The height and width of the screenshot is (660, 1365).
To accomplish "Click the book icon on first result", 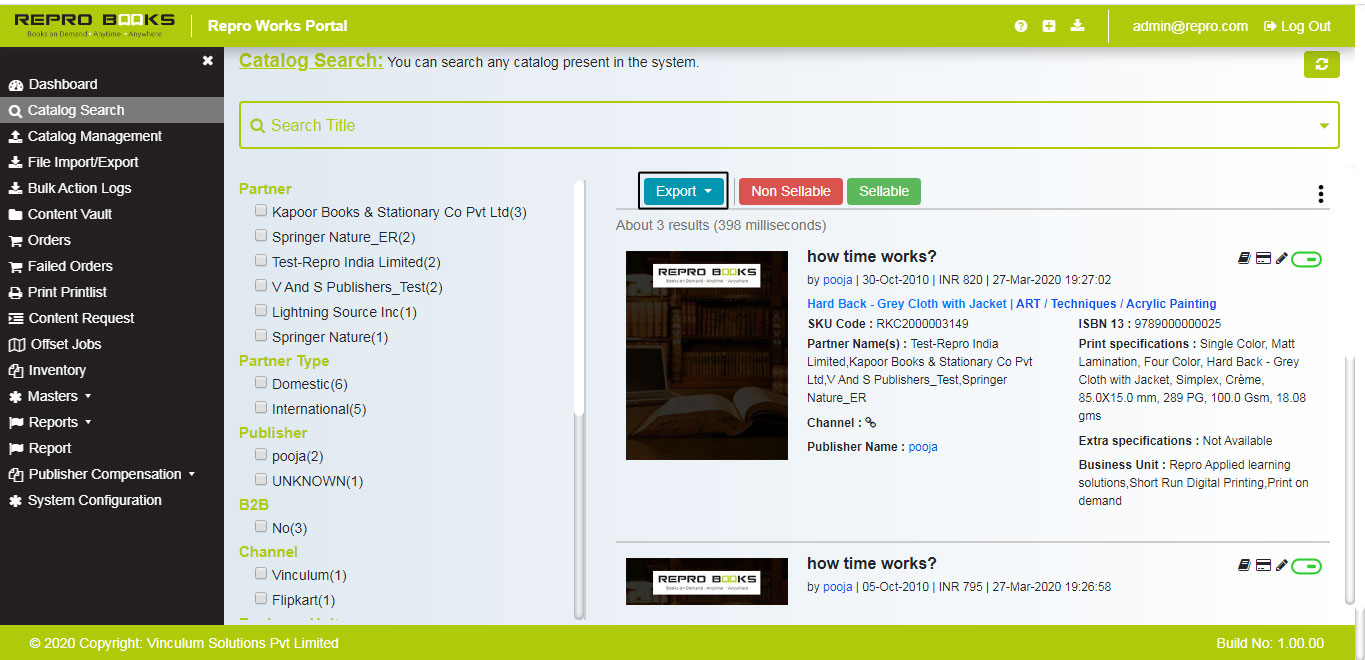I will point(1244,259).
